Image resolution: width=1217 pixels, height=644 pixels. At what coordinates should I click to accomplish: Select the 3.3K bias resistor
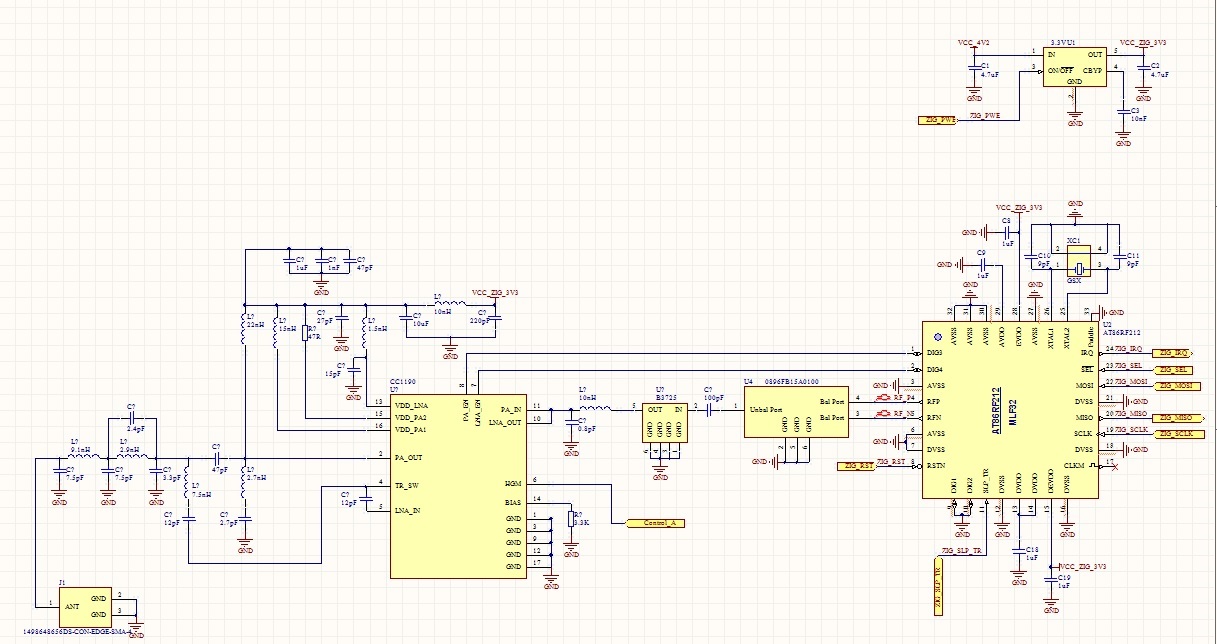pos(571,518)
